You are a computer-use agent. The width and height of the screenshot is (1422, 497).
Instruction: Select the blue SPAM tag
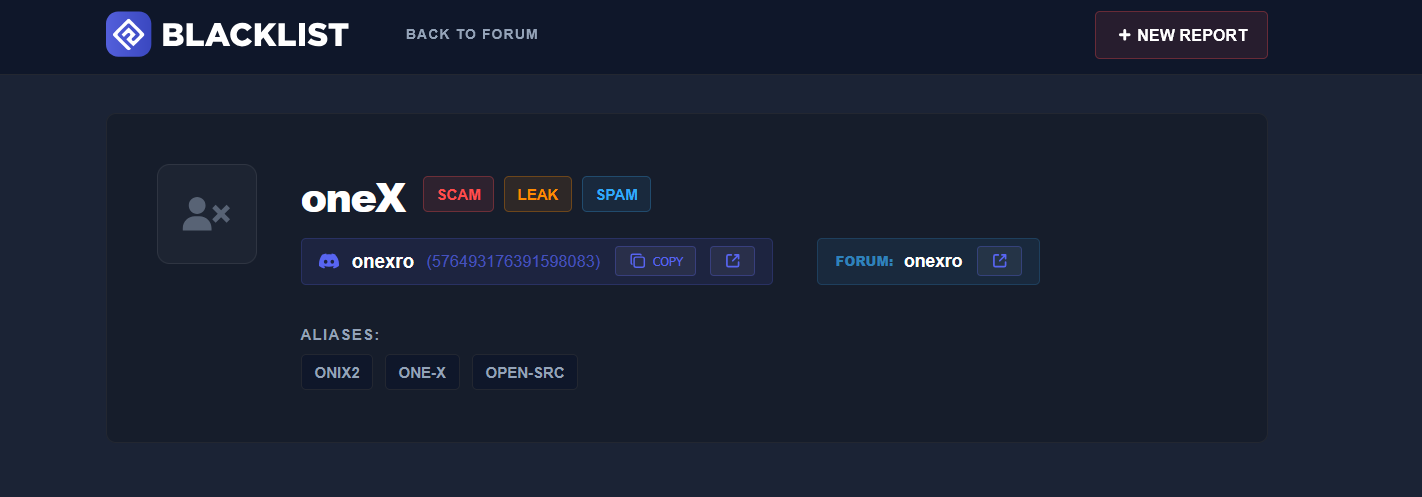(x=616, y=194)
